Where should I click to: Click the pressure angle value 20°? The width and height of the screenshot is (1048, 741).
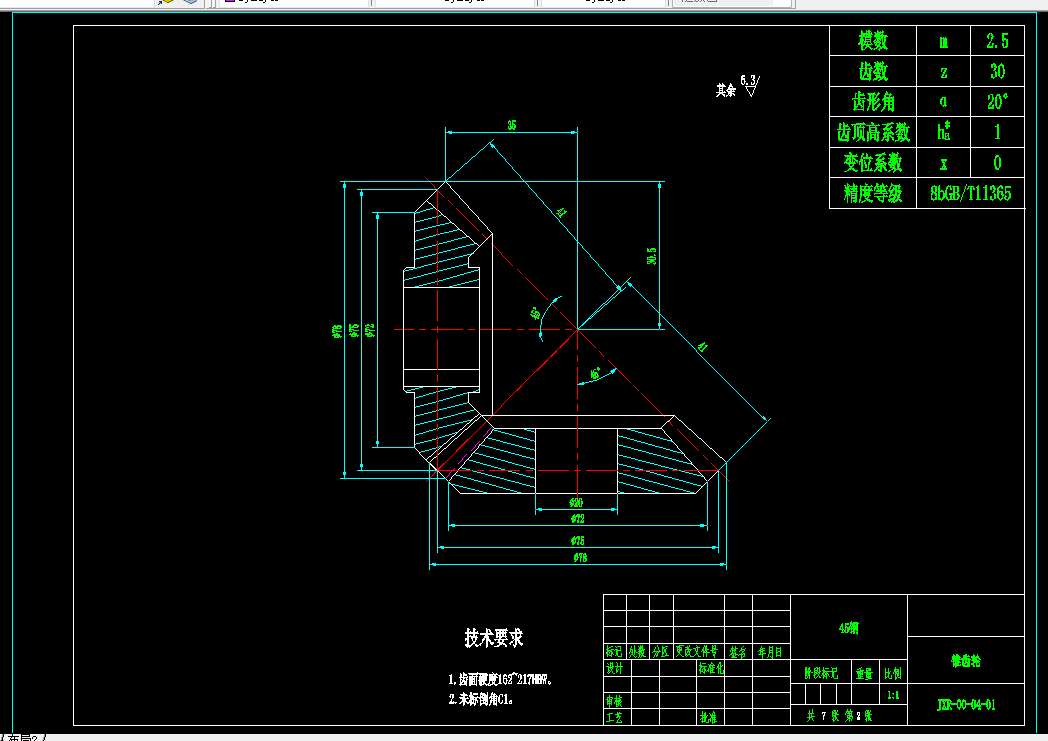[x=997, y=102]
